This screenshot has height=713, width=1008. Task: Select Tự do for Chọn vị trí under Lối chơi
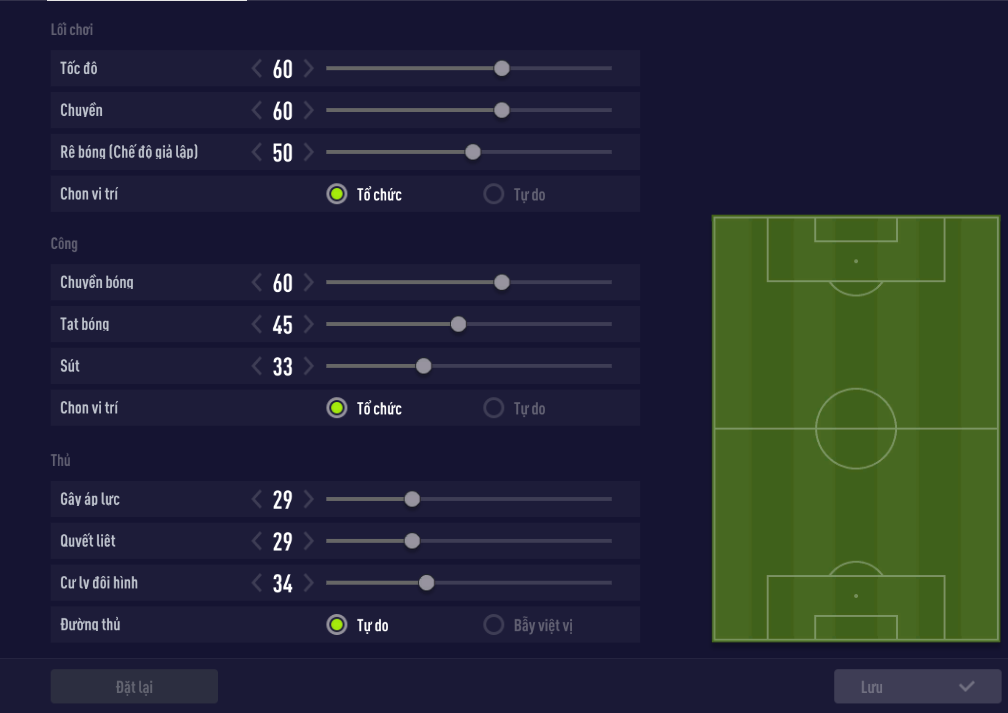tap(493, 195)
